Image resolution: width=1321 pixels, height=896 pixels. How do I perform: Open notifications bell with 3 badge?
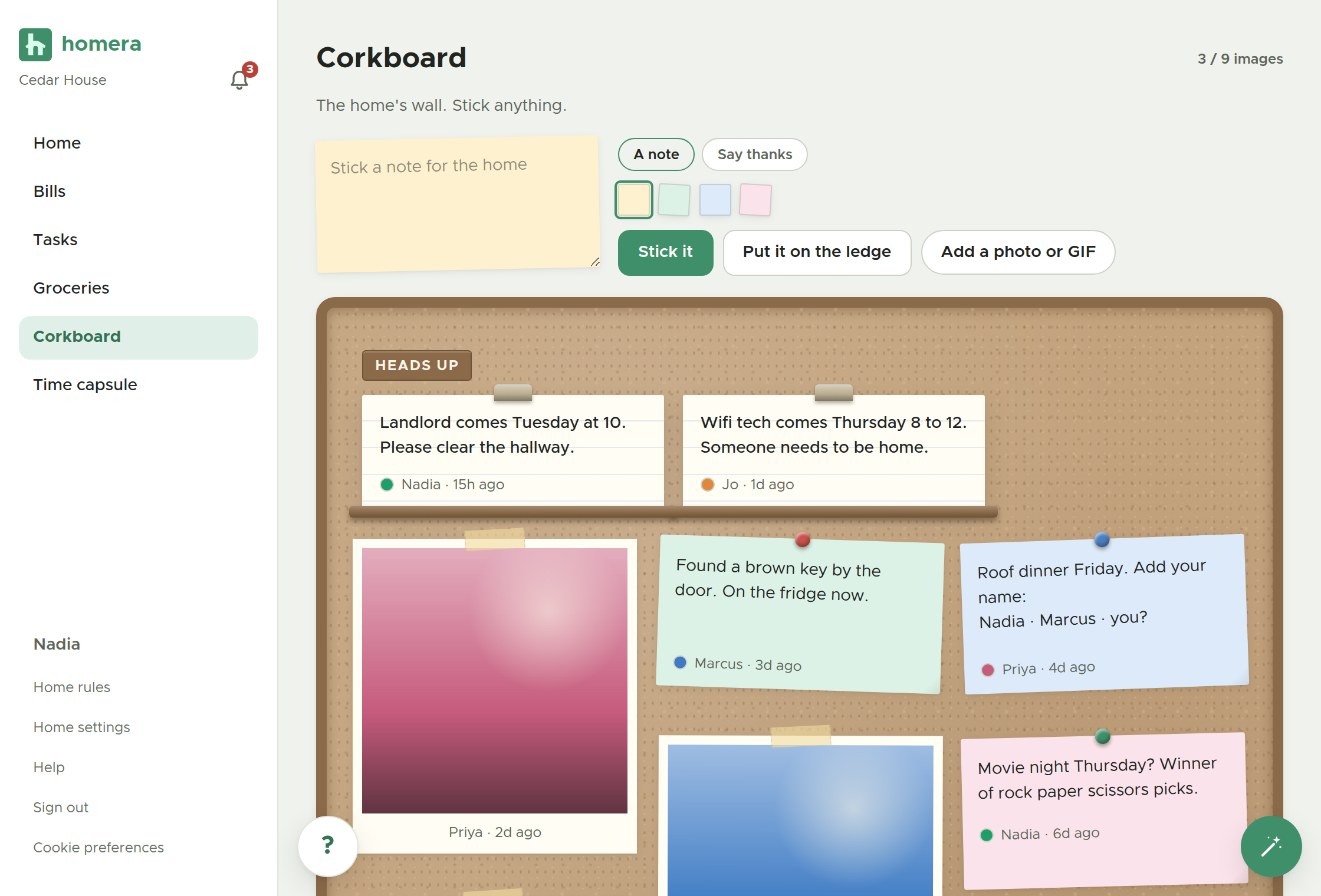tap(239, 79)
